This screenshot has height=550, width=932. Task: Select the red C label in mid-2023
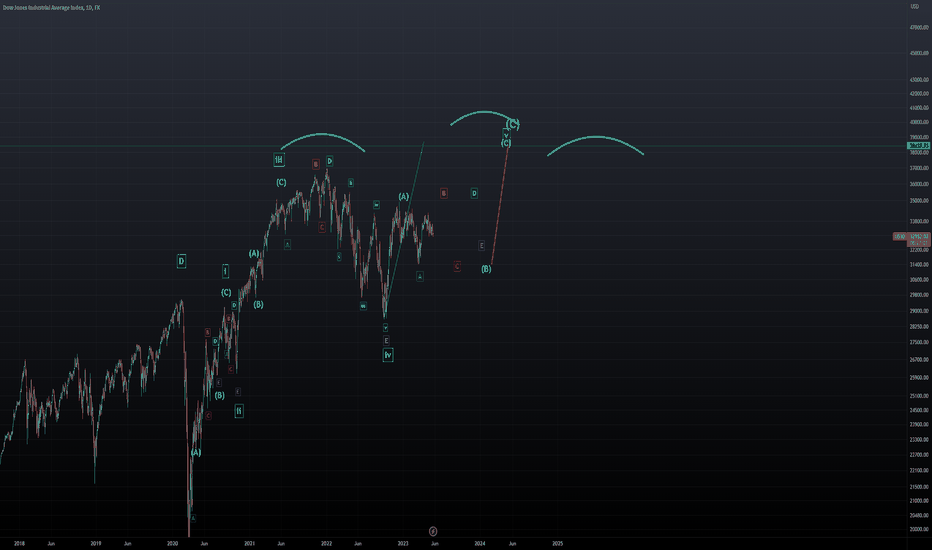click(x=456, y=266)
